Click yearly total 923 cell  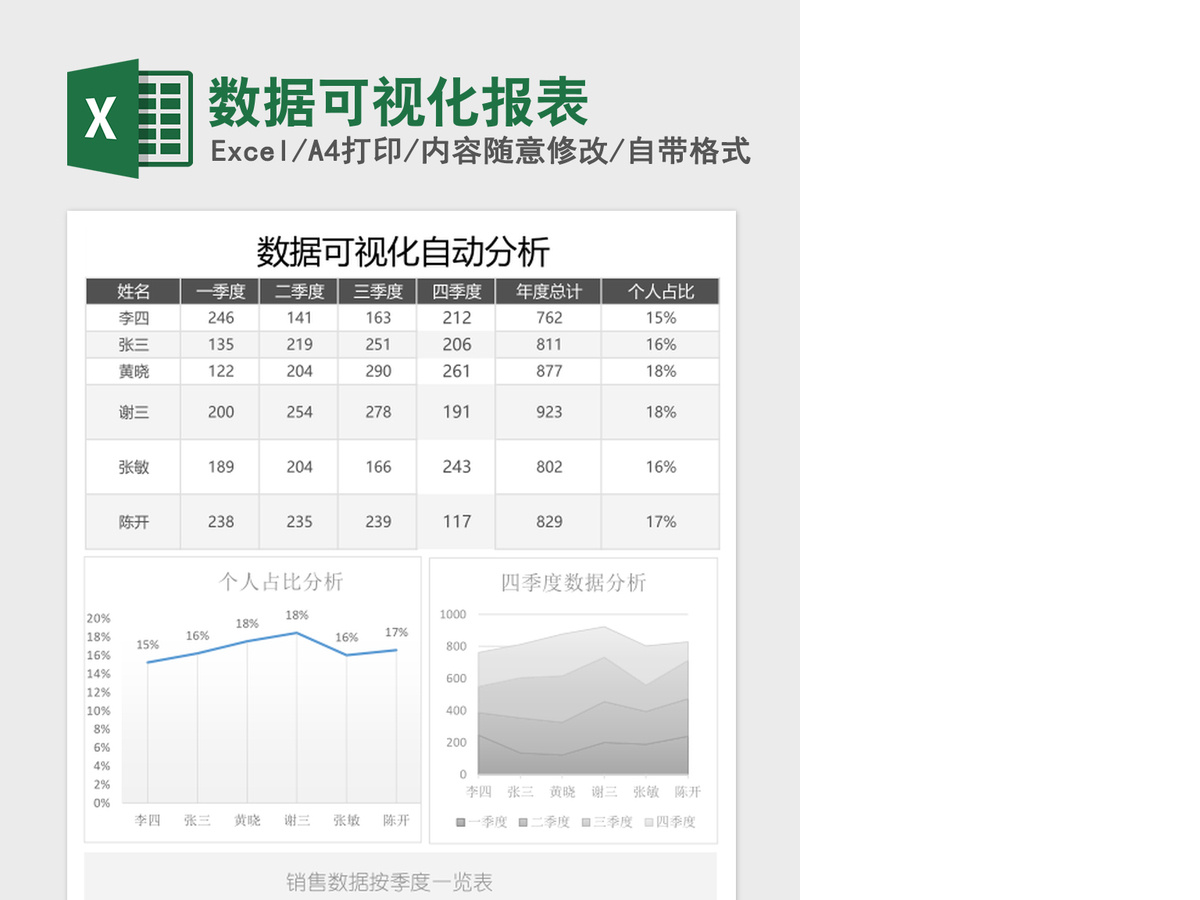pyautogui.click(x=549, y=412)
